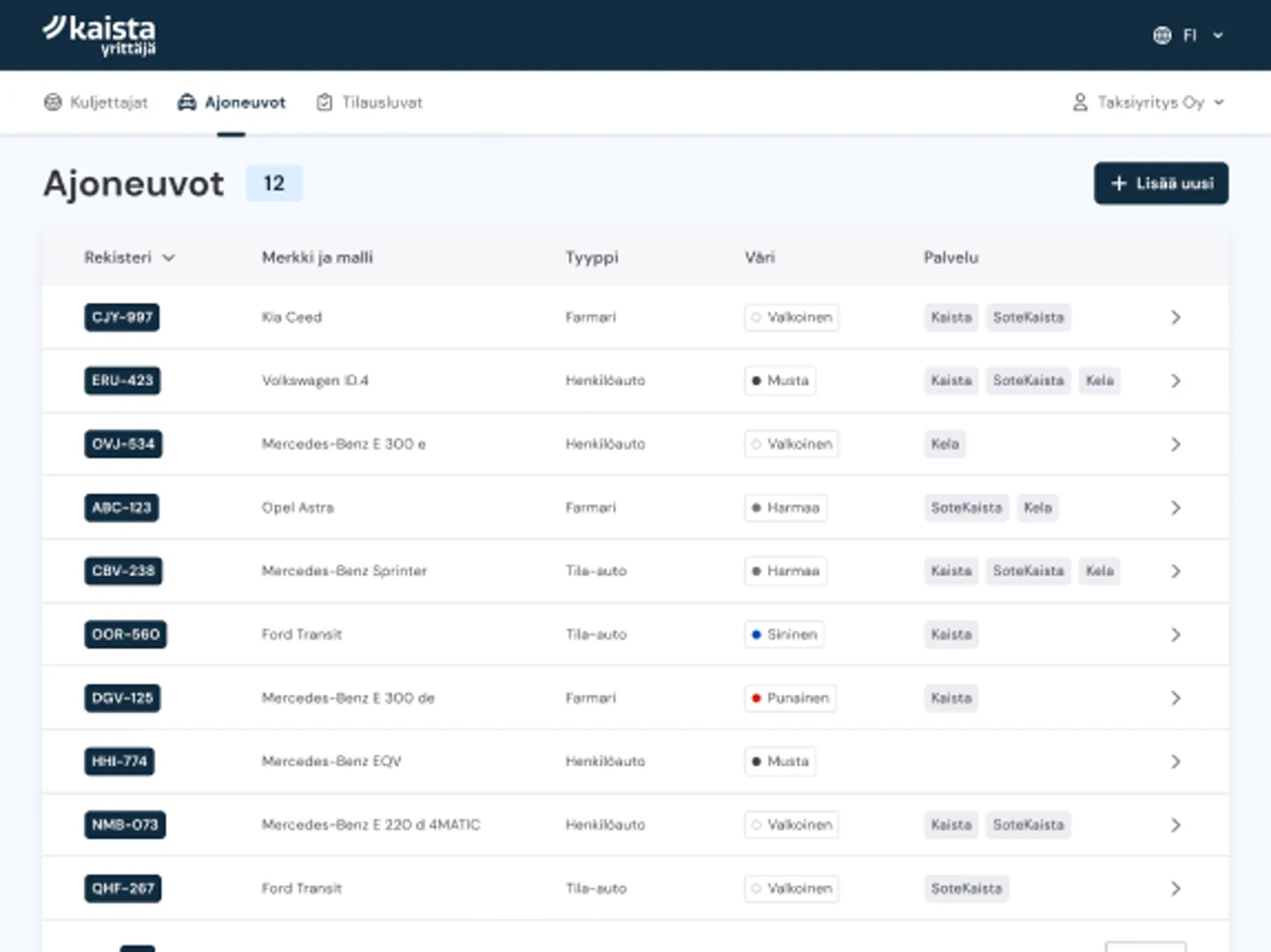Open details chevron for OOR-560 row
This screenshot has width=1271, height=952.
pyautogui.click(x=1175, y=635)
